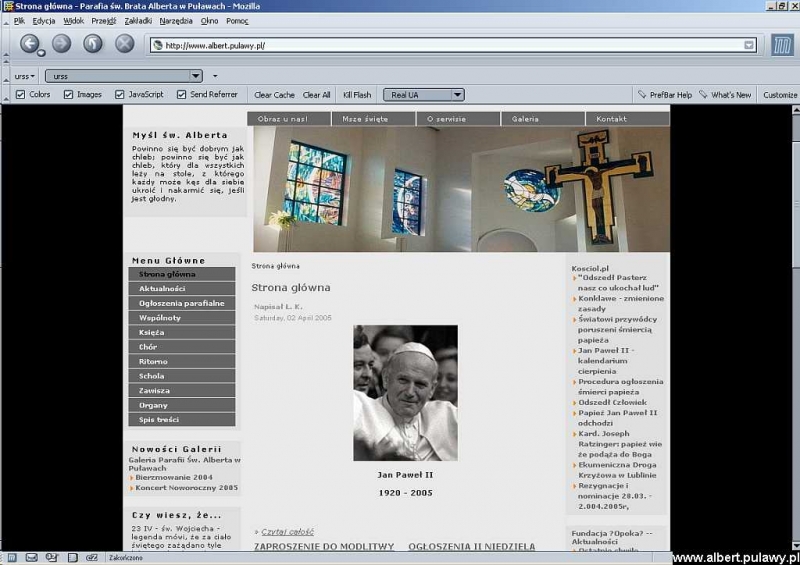This screenshot has width=800, height=565.
Task: Open the Real UA user agent dropdown
Action: [458, 94]
